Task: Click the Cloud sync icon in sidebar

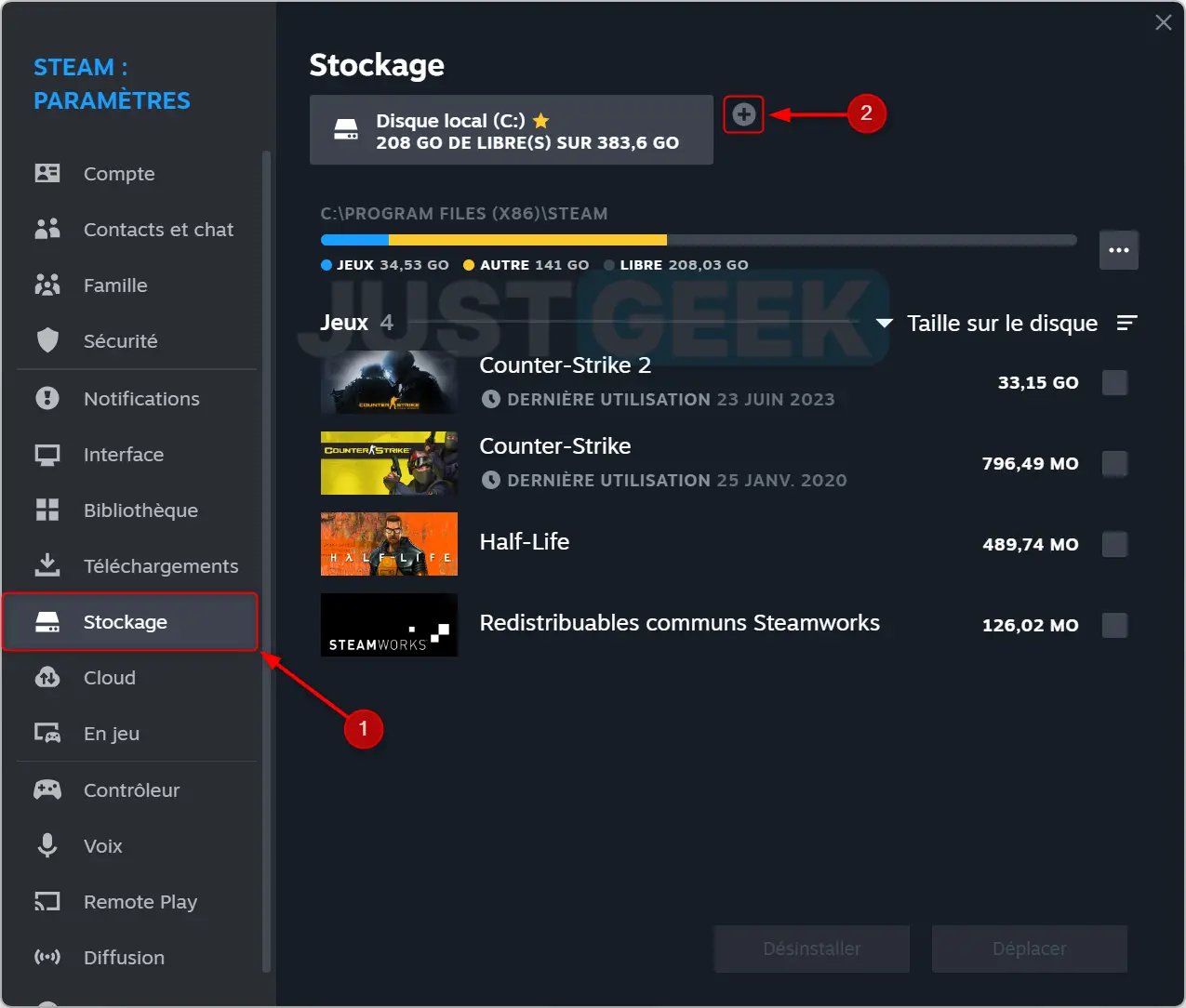Action: pos(47,678)
